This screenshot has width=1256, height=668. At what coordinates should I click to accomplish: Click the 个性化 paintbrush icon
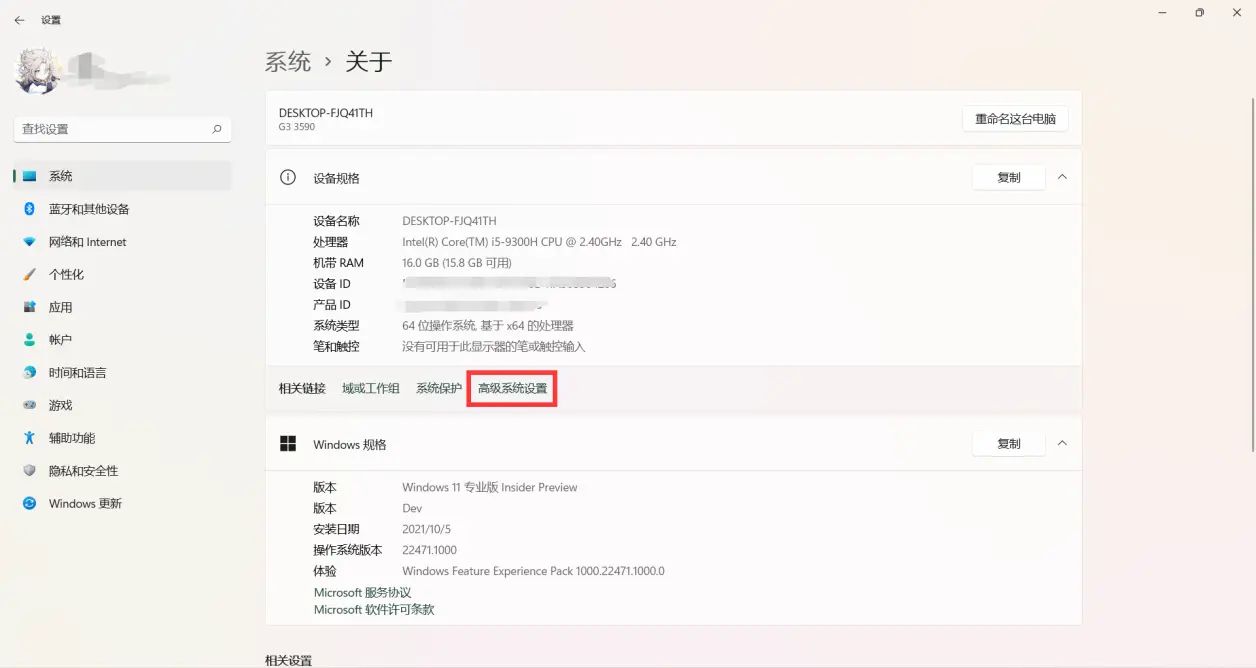click(x=30, y=274)
